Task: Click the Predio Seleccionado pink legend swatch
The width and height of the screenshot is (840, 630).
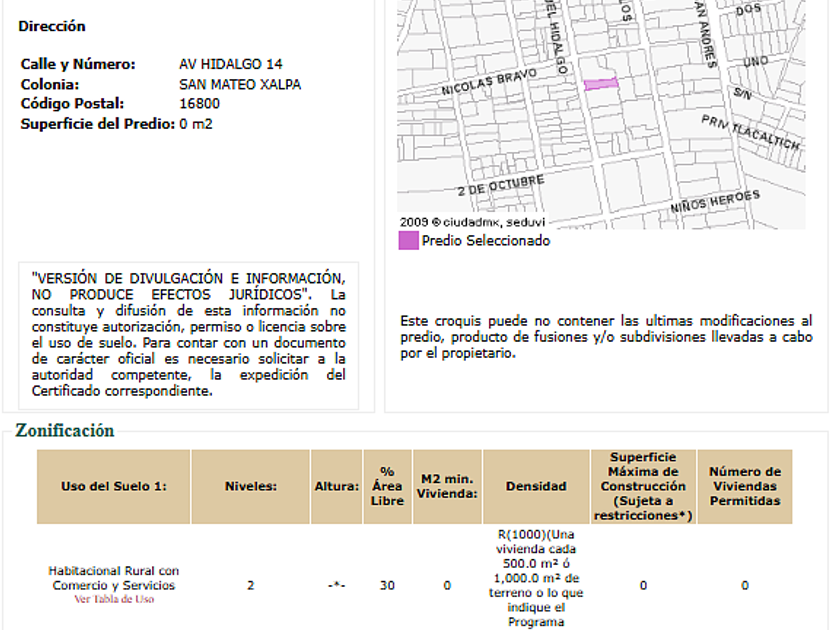Action: click(x=408, y=241)
